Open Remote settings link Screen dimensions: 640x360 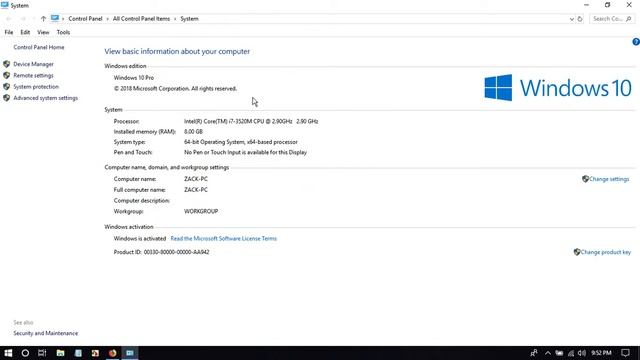[33, 76]
